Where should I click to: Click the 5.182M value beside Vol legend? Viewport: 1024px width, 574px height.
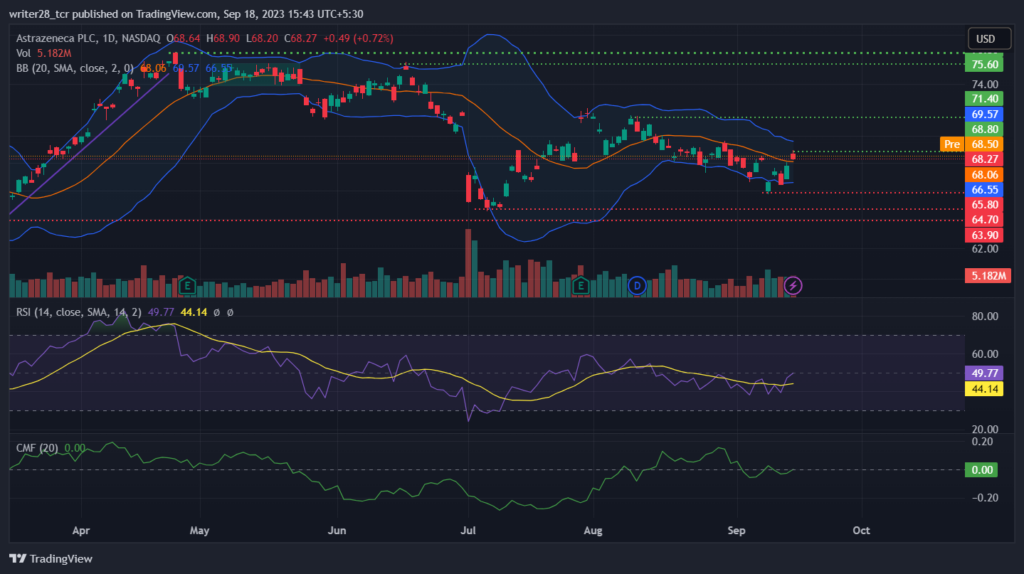[54, 53]
